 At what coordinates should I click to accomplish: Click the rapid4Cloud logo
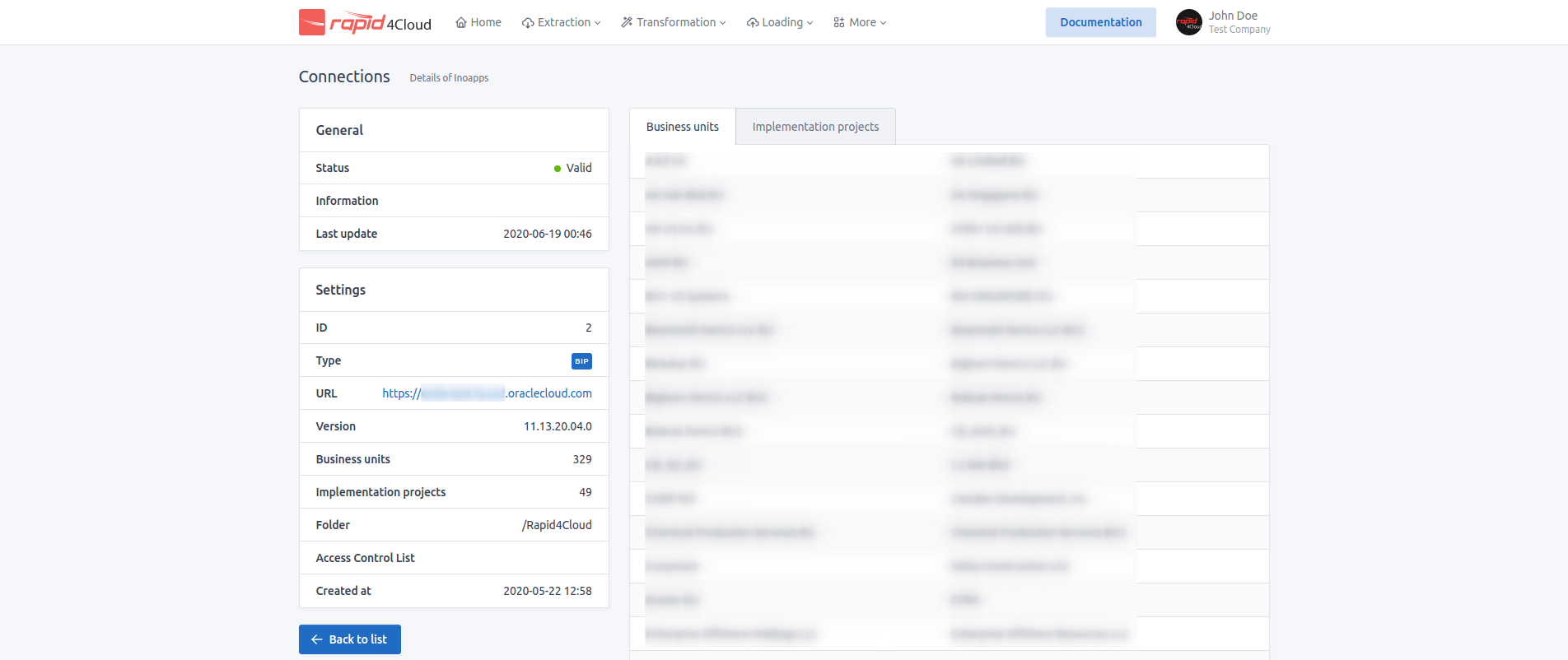pos(365,22)
